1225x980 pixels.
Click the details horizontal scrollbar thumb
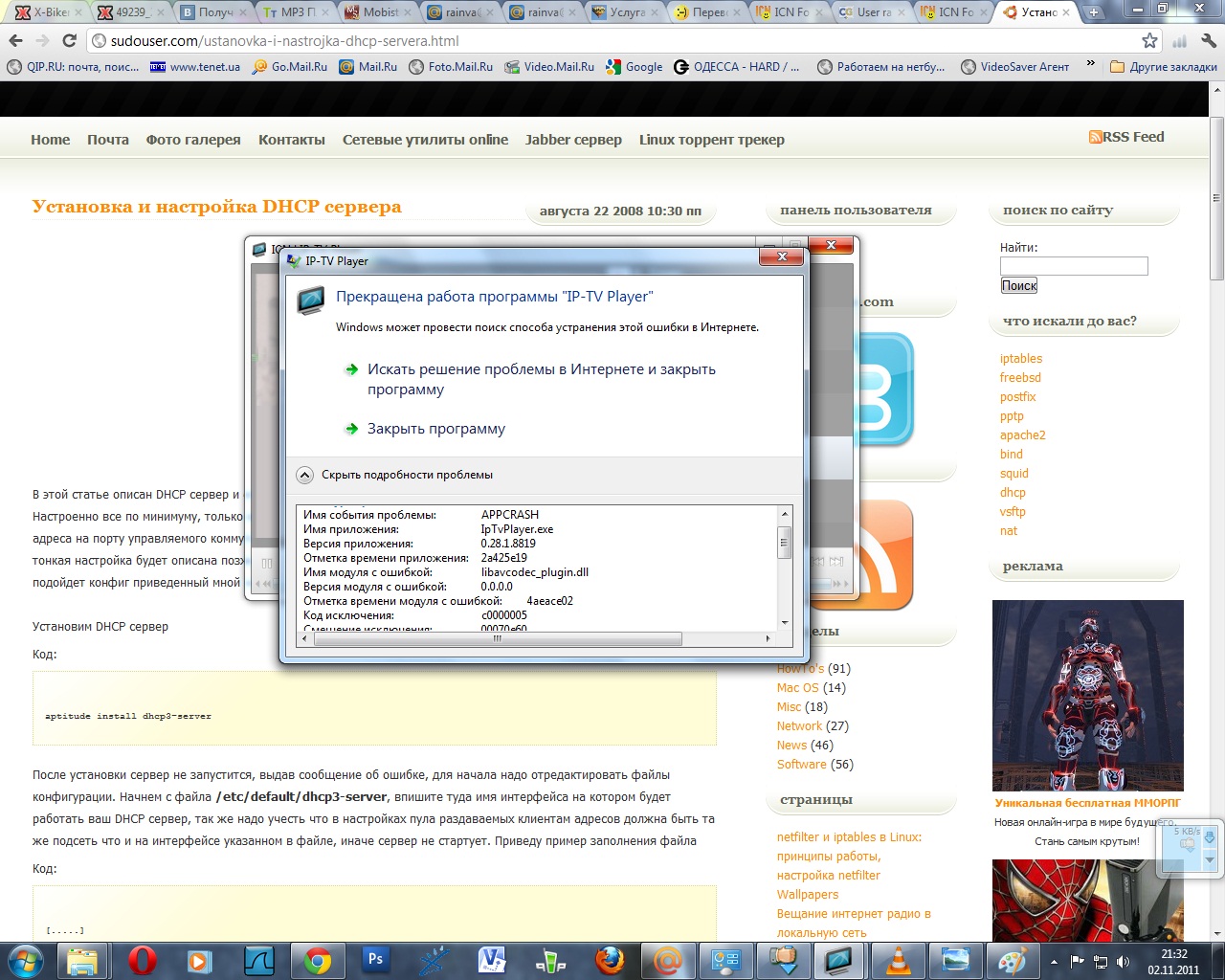click(x=498, y=638)
